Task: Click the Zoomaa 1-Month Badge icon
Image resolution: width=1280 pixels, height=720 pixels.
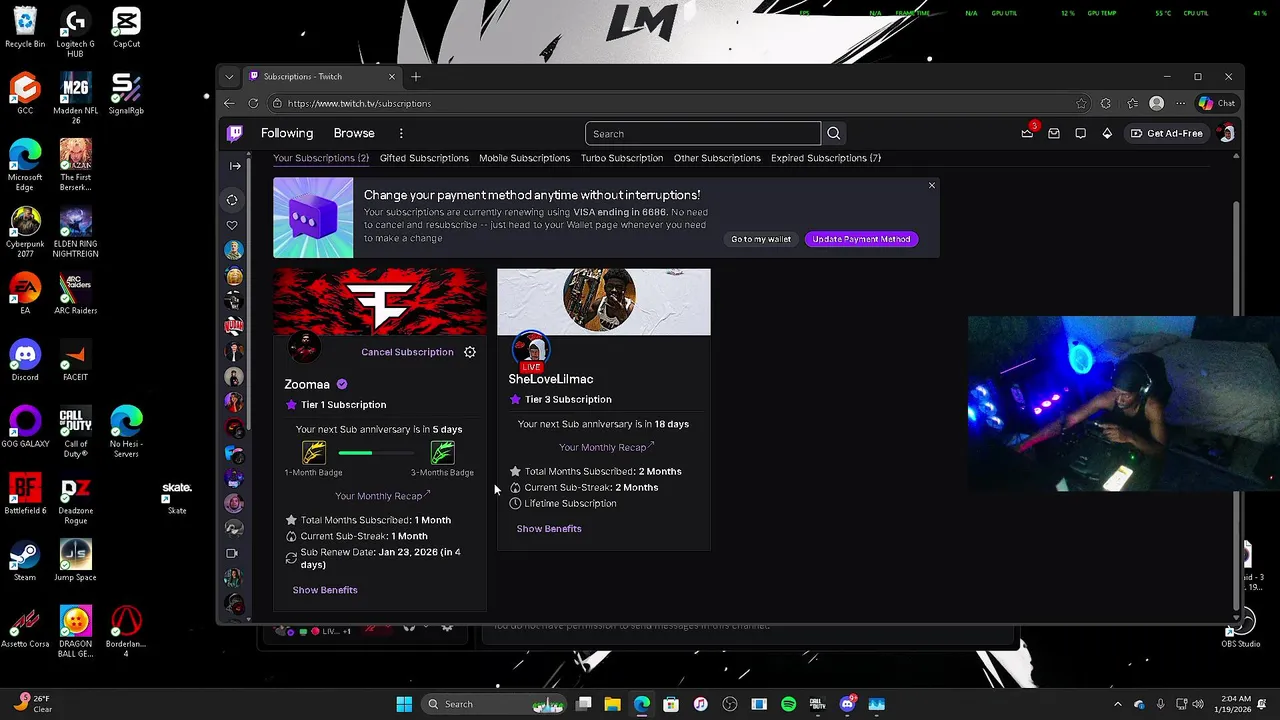Action: point(314,453)
